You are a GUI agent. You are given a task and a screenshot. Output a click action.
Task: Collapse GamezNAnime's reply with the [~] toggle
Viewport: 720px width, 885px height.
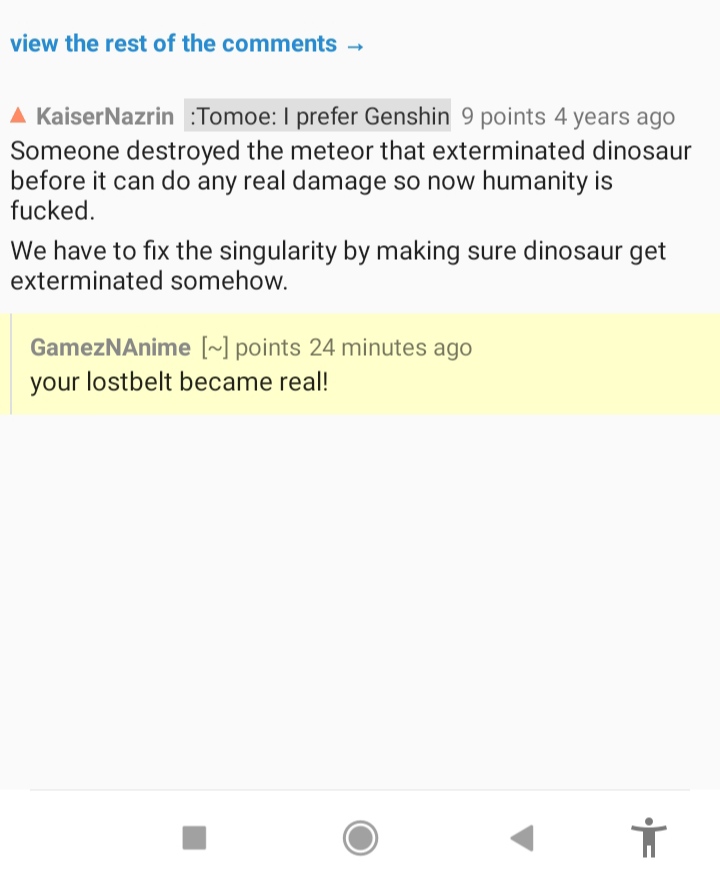click(x=215, y=347)
